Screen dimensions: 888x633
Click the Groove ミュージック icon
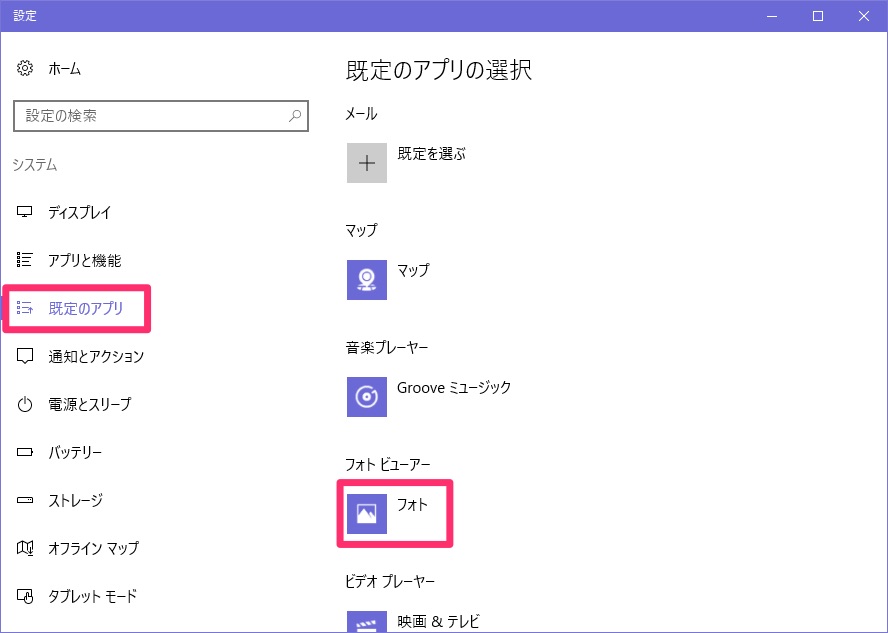(x=367, y=397)
